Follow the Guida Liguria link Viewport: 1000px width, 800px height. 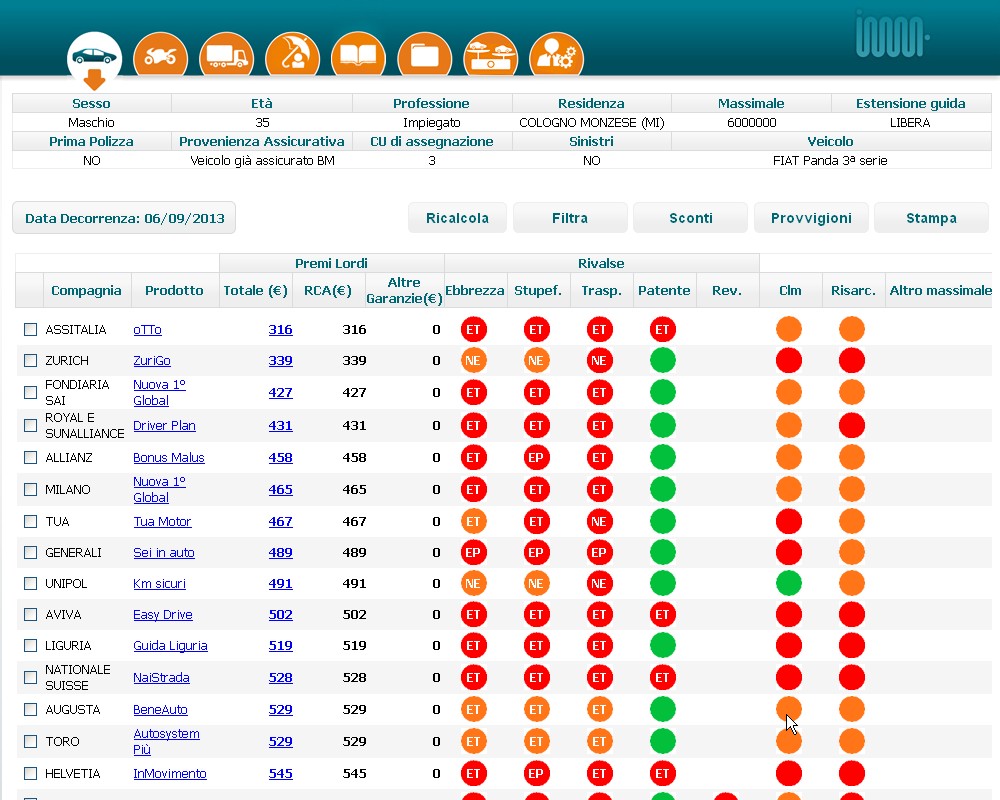tap(170, 646)
